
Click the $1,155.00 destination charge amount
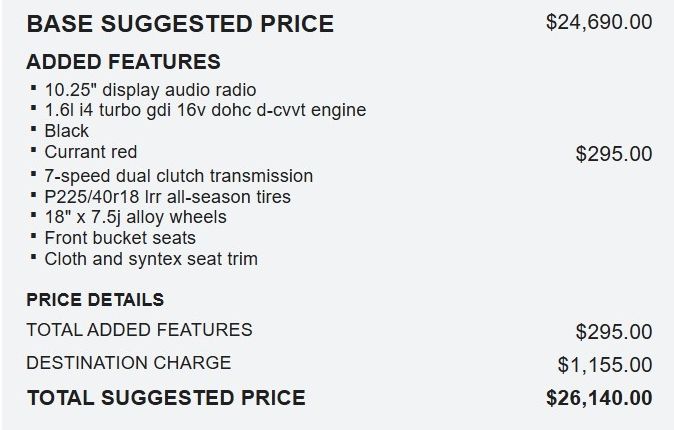605,365
